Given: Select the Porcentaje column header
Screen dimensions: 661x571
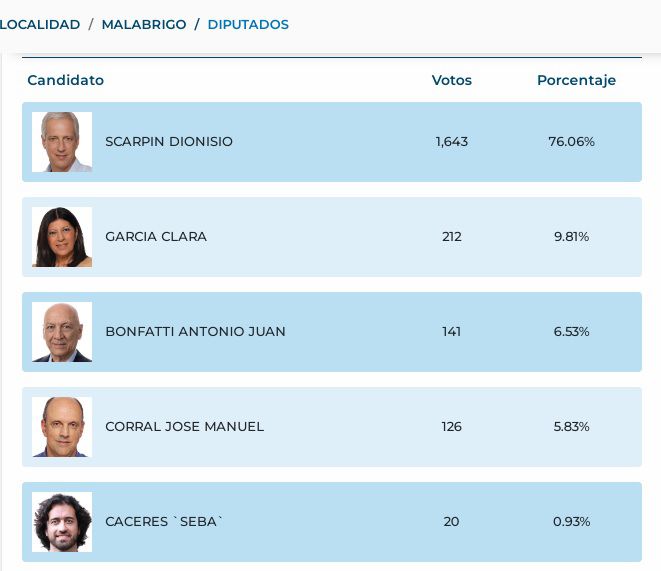Looking at the screenshot, I should [576, 80].
